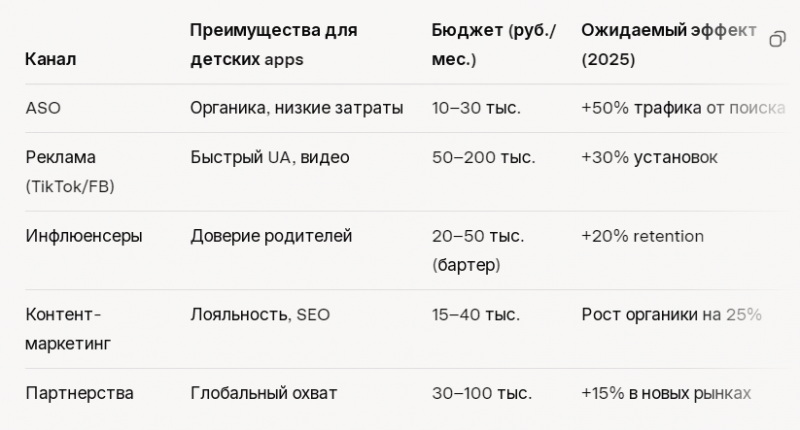Click the "+50% трафика от поиска" cell

[x=682, y=107]
